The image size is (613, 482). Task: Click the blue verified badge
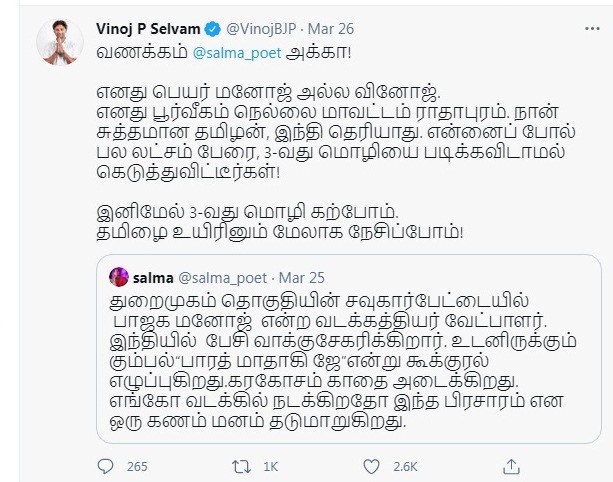[x=213, y=29]
